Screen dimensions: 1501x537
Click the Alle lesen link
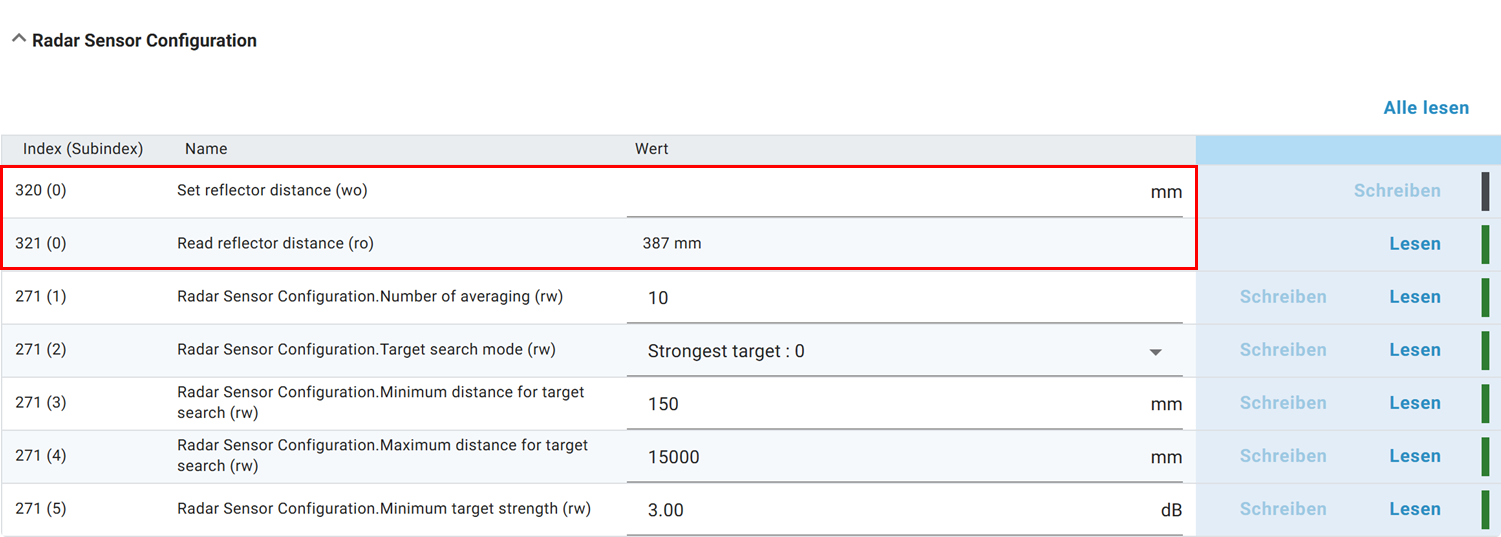point(1426,108)
